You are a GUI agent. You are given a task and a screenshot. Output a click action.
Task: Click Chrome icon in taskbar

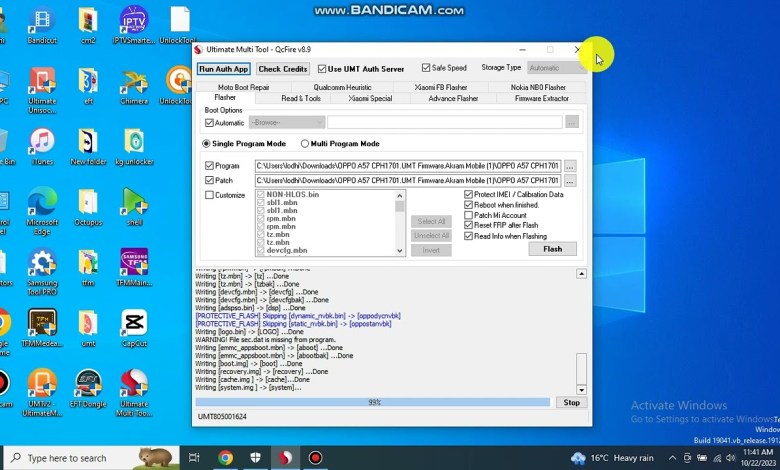click(x=225, y=458)
